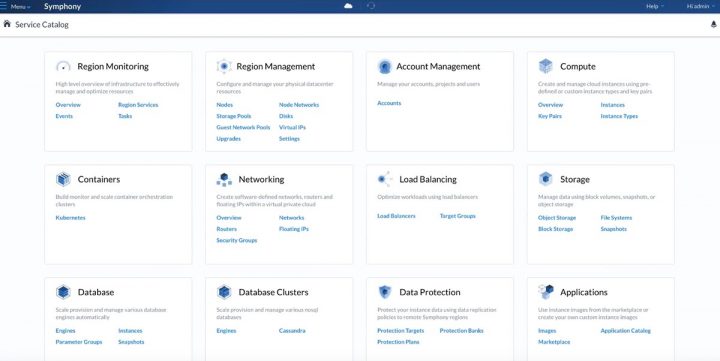Viewport: 720px width, 361px height.
Task: Open the Cassandra link
Action: point(292,331)
